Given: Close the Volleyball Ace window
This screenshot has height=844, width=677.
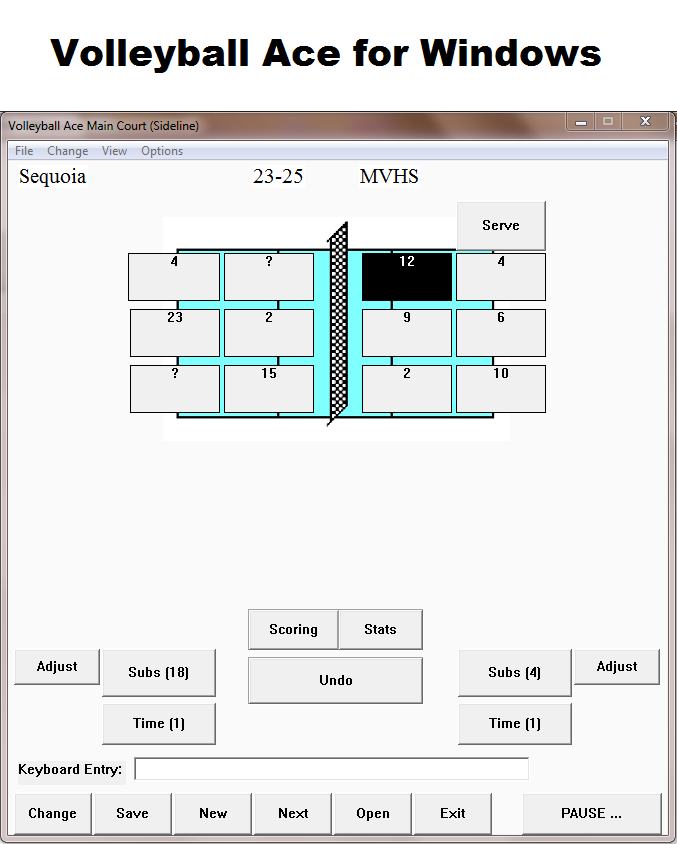Looking at the screenshot, I should point(645,122).
